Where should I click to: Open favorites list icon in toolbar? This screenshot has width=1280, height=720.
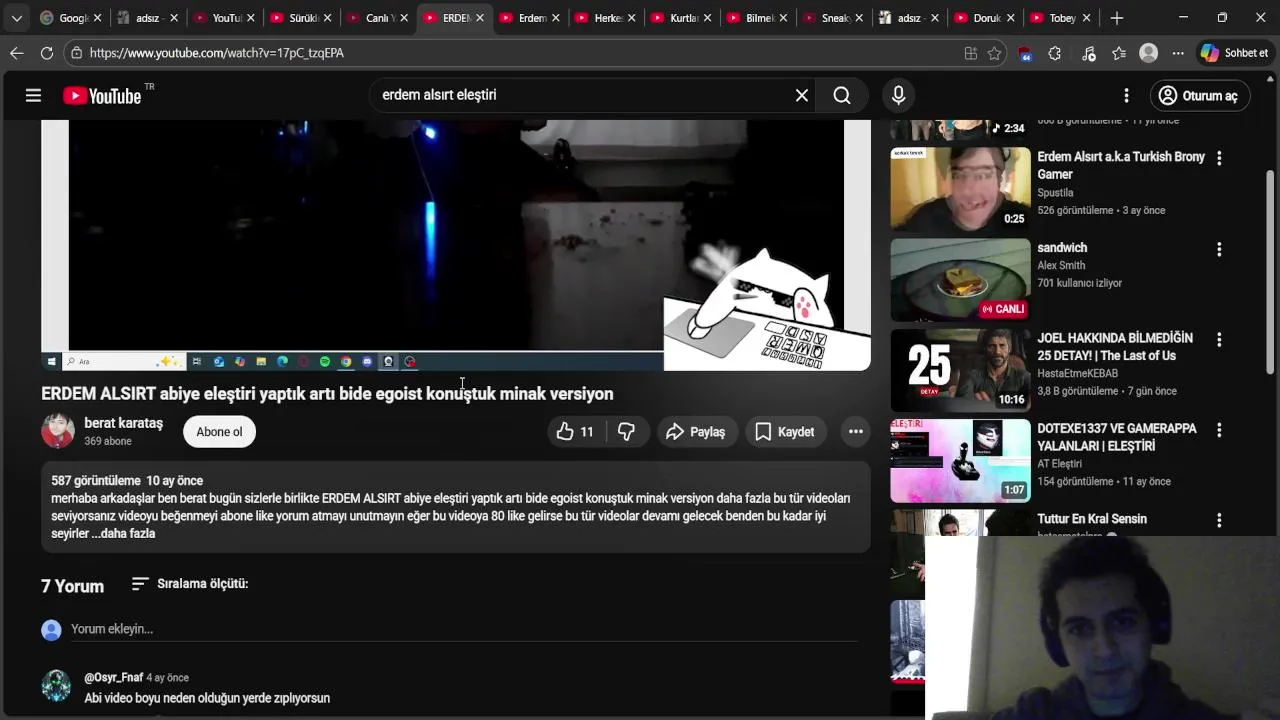[1118, 53]
